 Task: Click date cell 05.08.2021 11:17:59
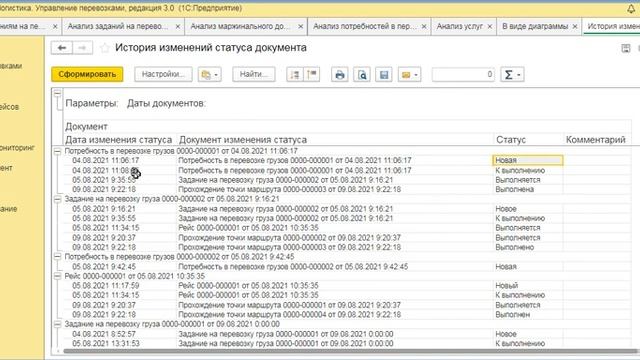(x=106, y=286)
